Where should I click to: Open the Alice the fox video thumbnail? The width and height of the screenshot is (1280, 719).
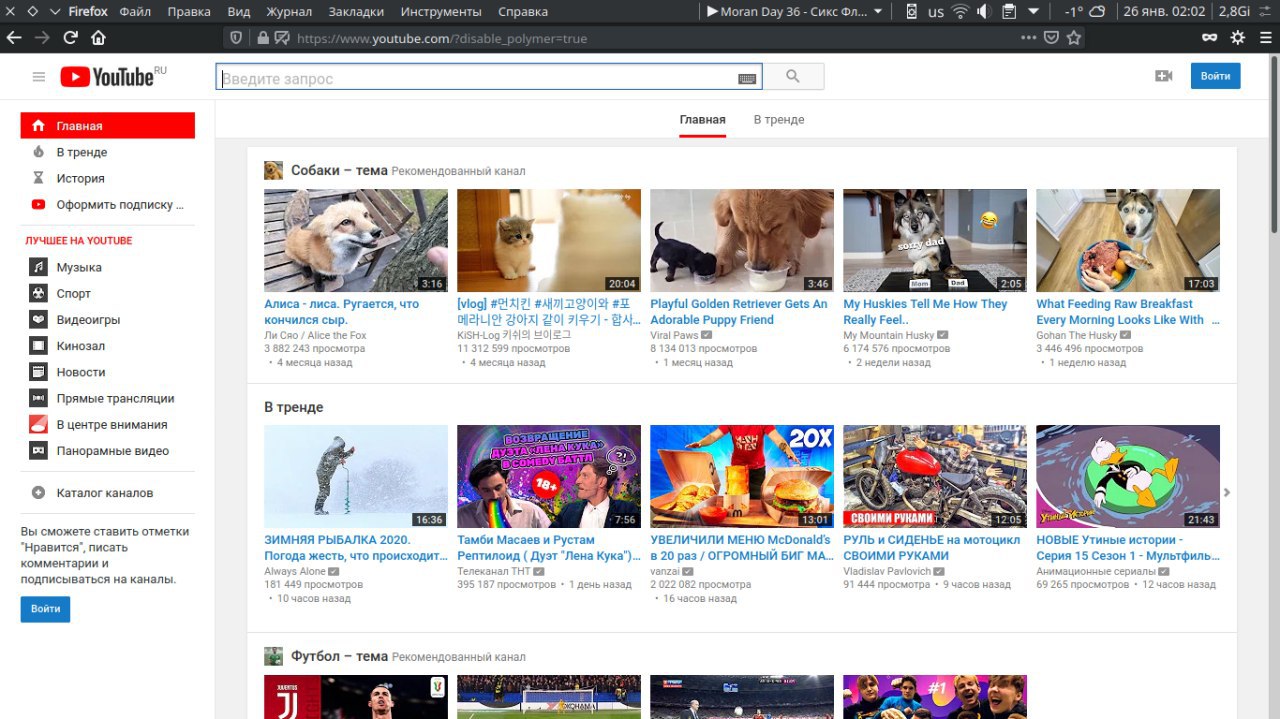click(x=356, y=240)
